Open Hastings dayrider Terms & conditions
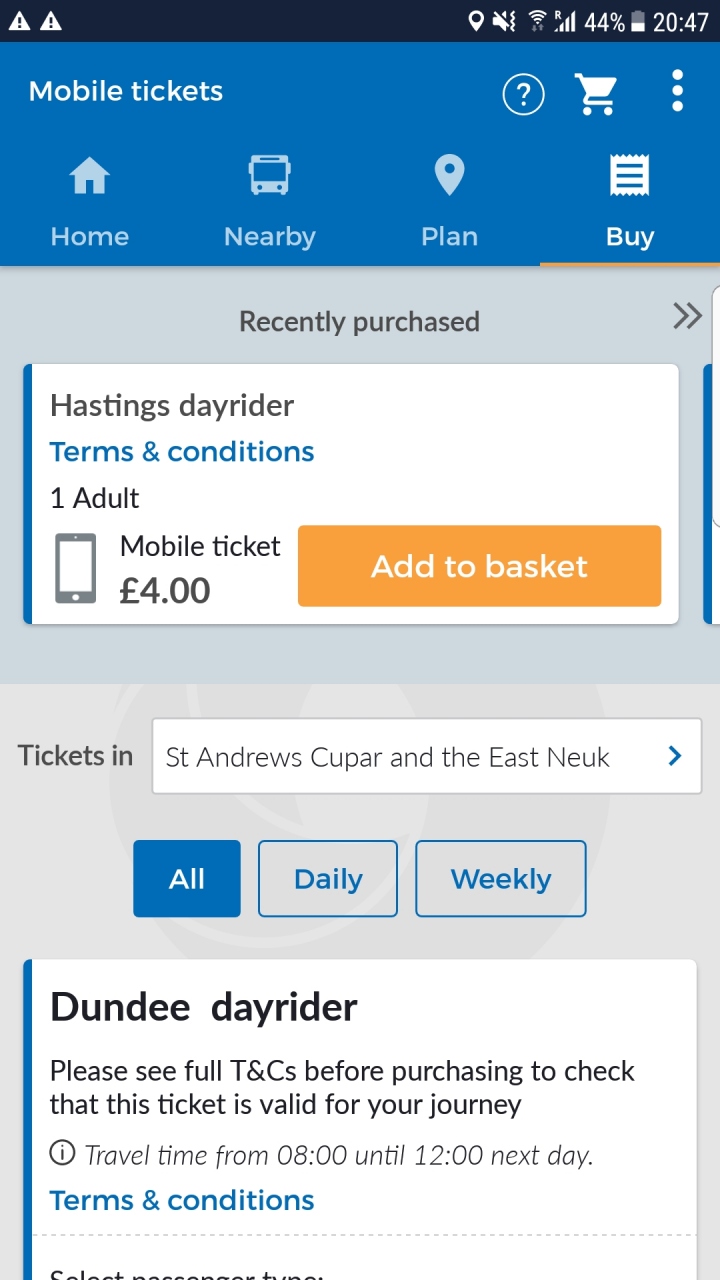This screenshot has height=1280, width=720. [x=182, y=452]
